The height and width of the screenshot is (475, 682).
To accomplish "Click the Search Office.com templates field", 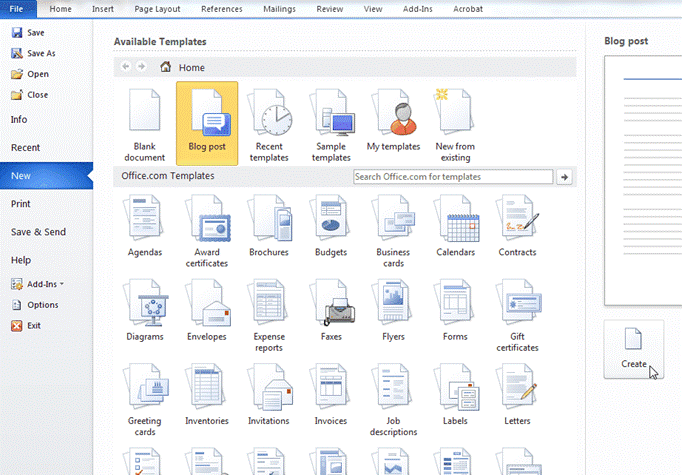I will [453, 177].
